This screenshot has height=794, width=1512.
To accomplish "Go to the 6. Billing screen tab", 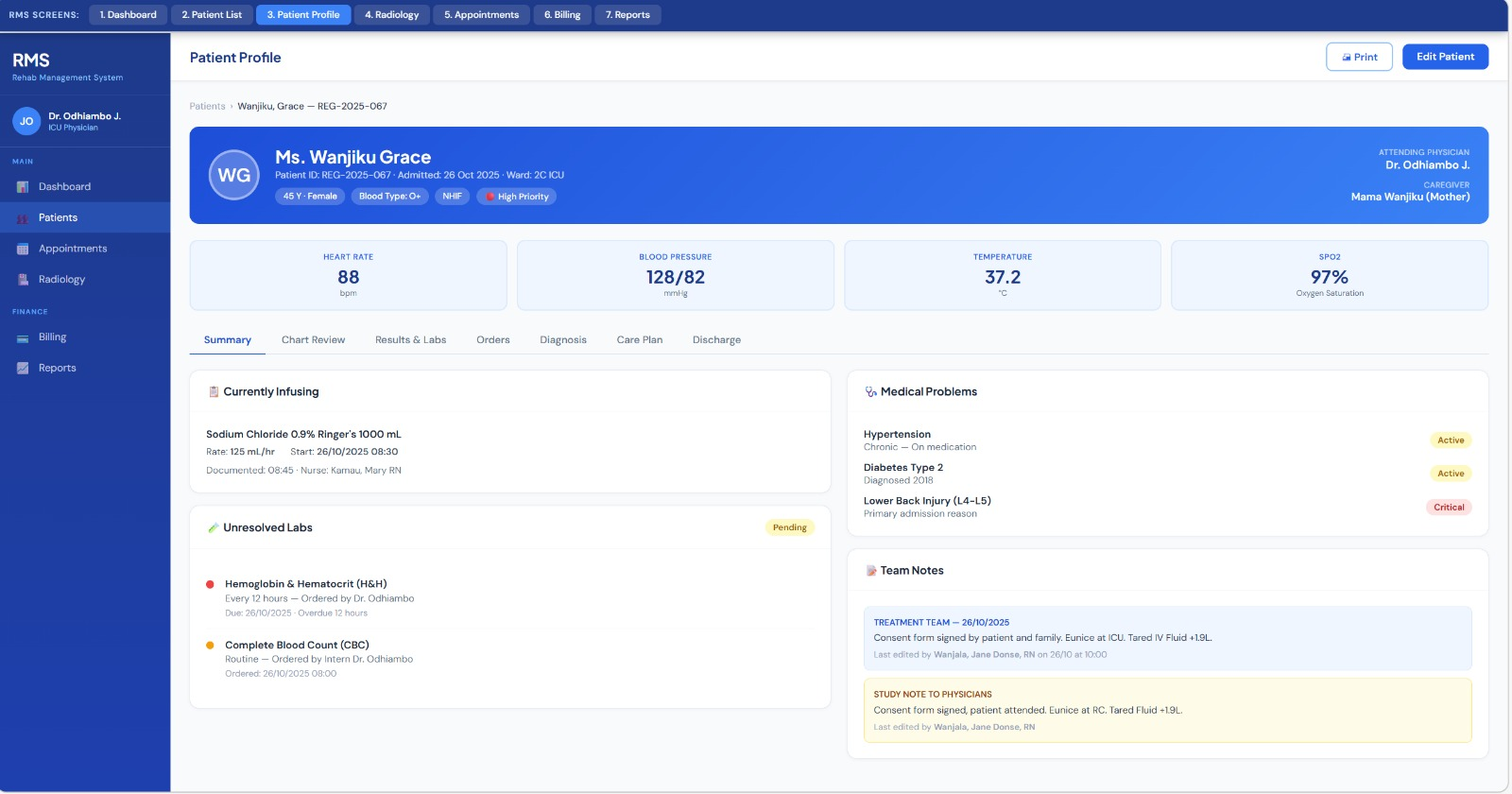I will coord(562,15).
